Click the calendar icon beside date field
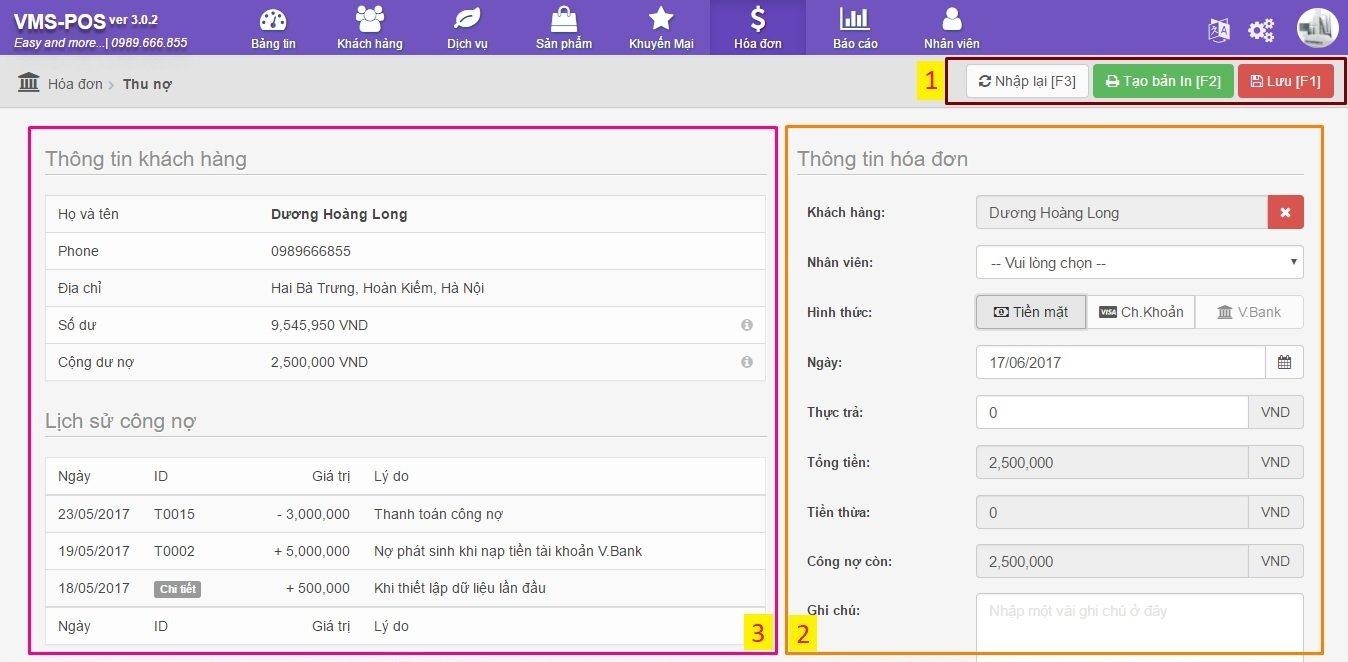The height and width of the screenshot is (662, 1348). point(1285,362)
